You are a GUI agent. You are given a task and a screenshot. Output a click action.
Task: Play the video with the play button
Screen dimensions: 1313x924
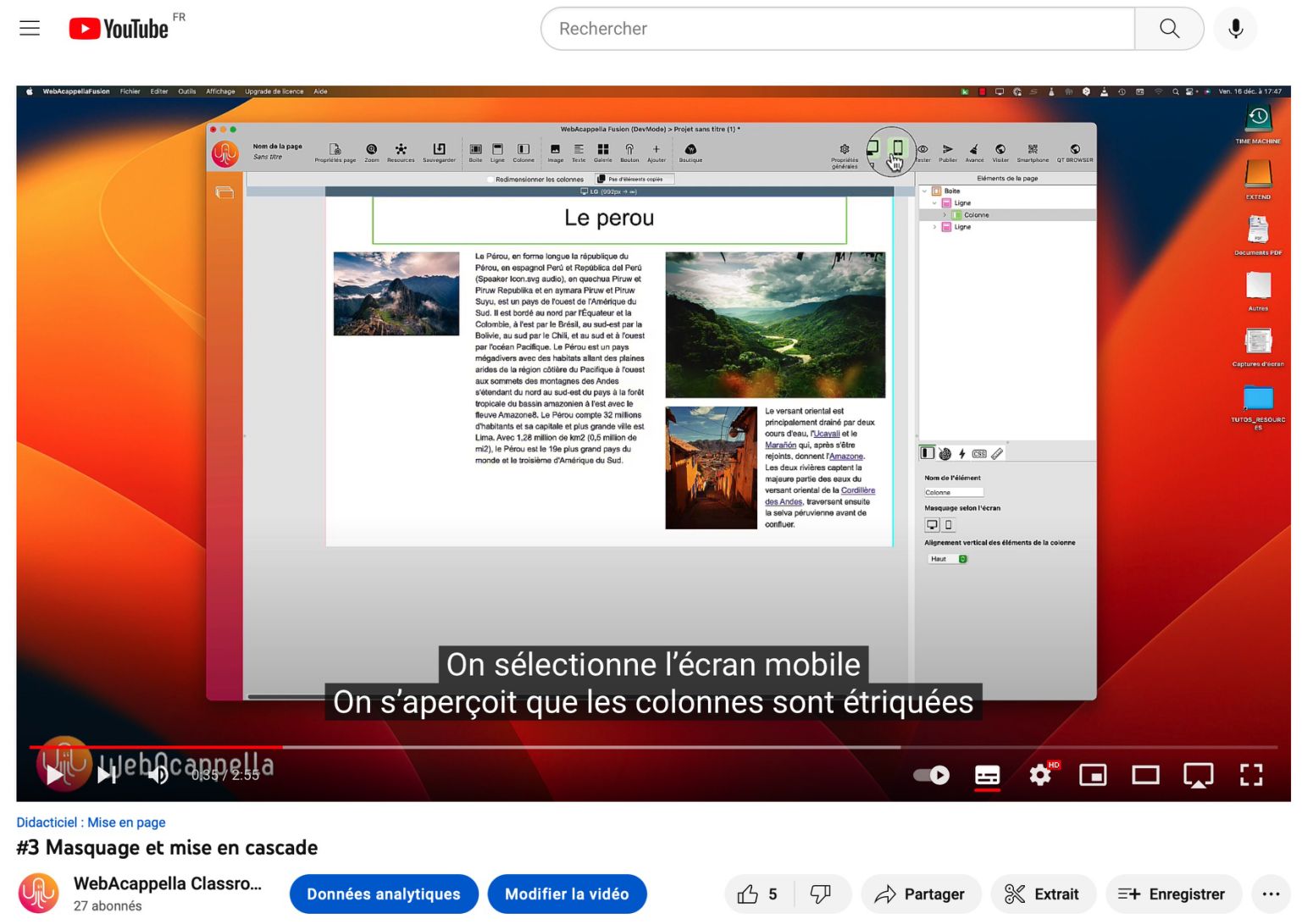(x=56, y=774)
